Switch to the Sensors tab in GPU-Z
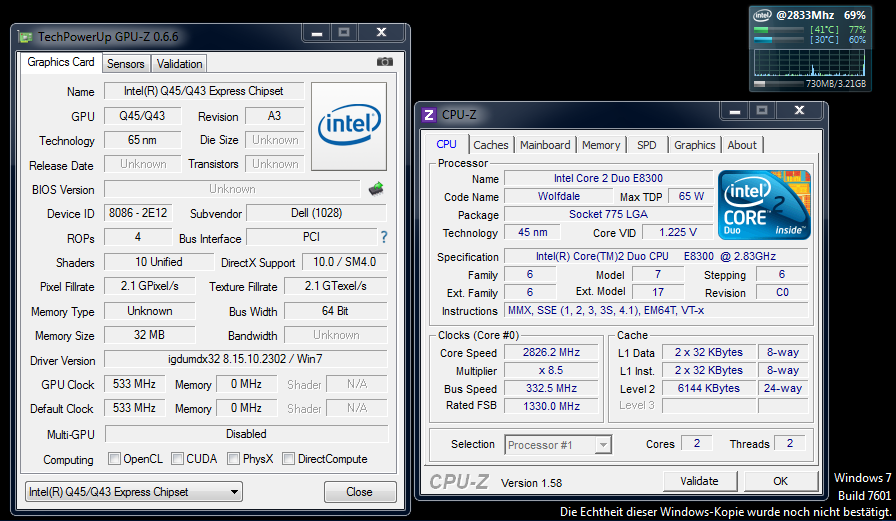 click(126, 64)
